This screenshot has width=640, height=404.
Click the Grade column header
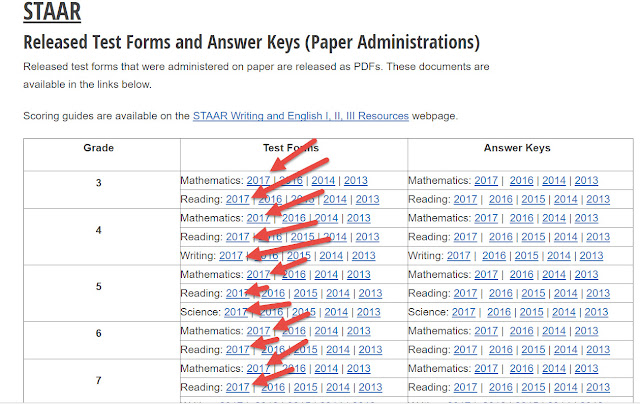[x=98, y=148]
